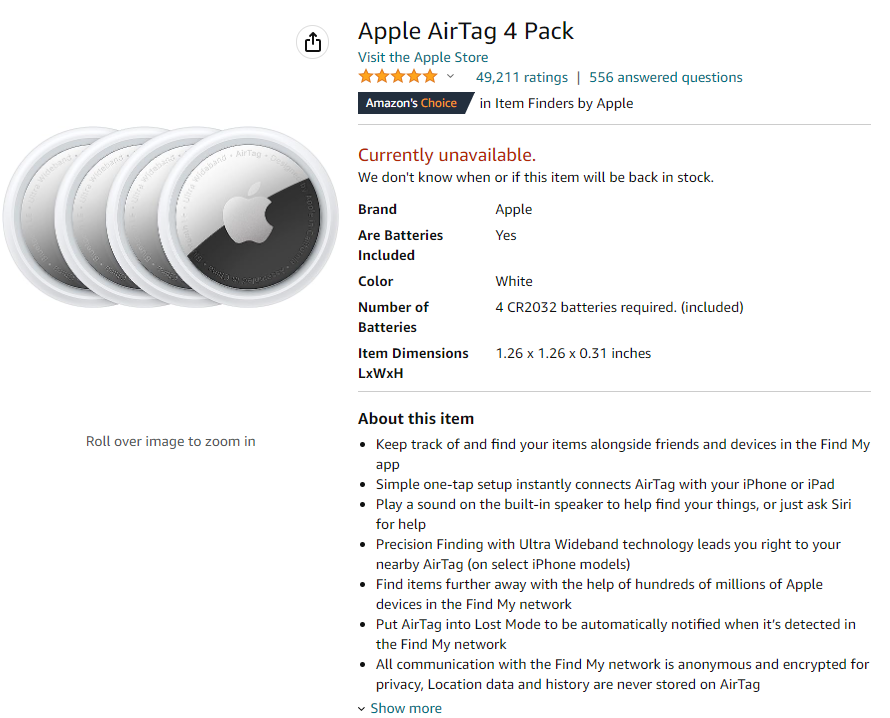Click the star rating icons
Viewport: 890px width, 718px height.
398,76
